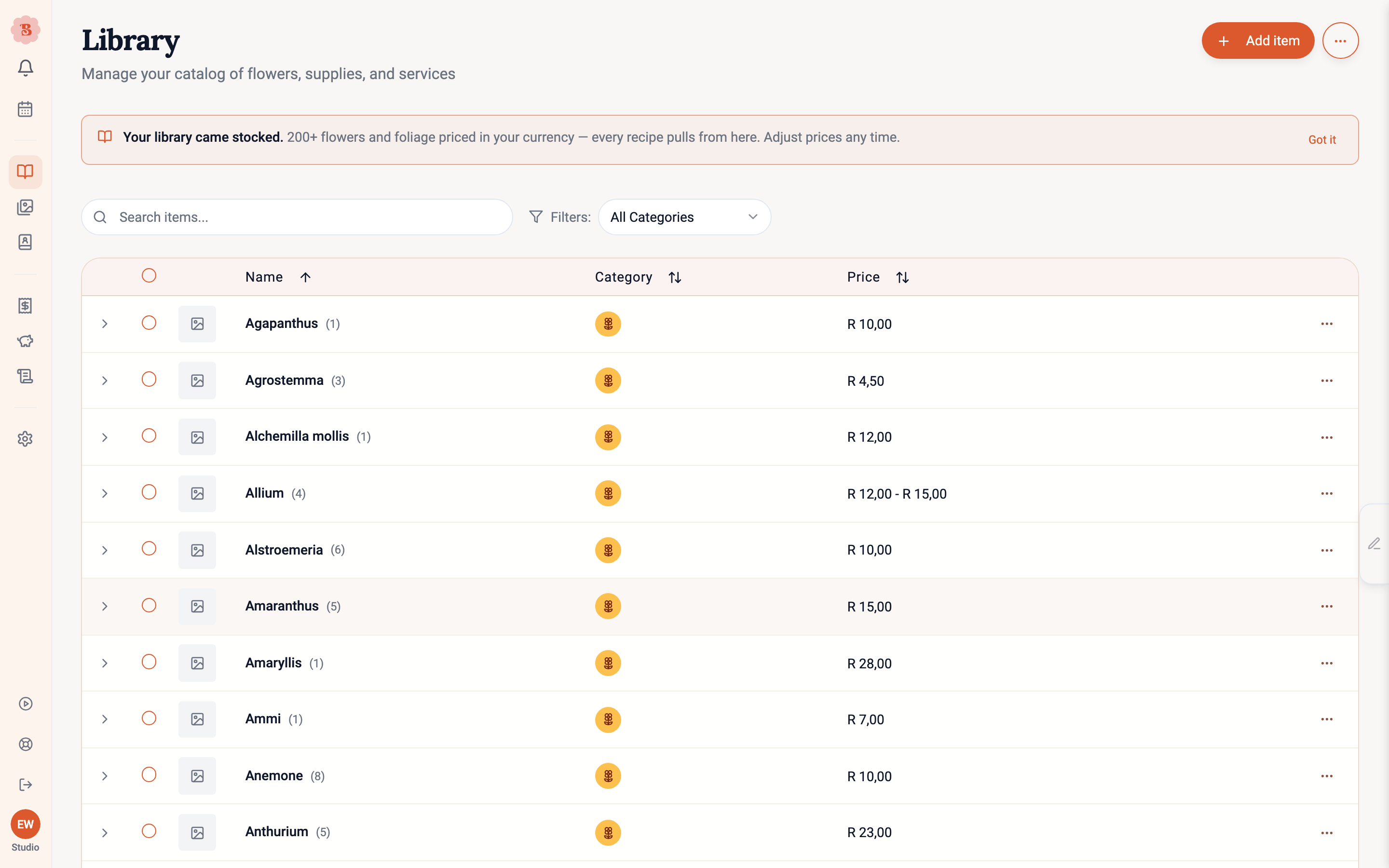Sort table by Category column

[x=638, y=277]
